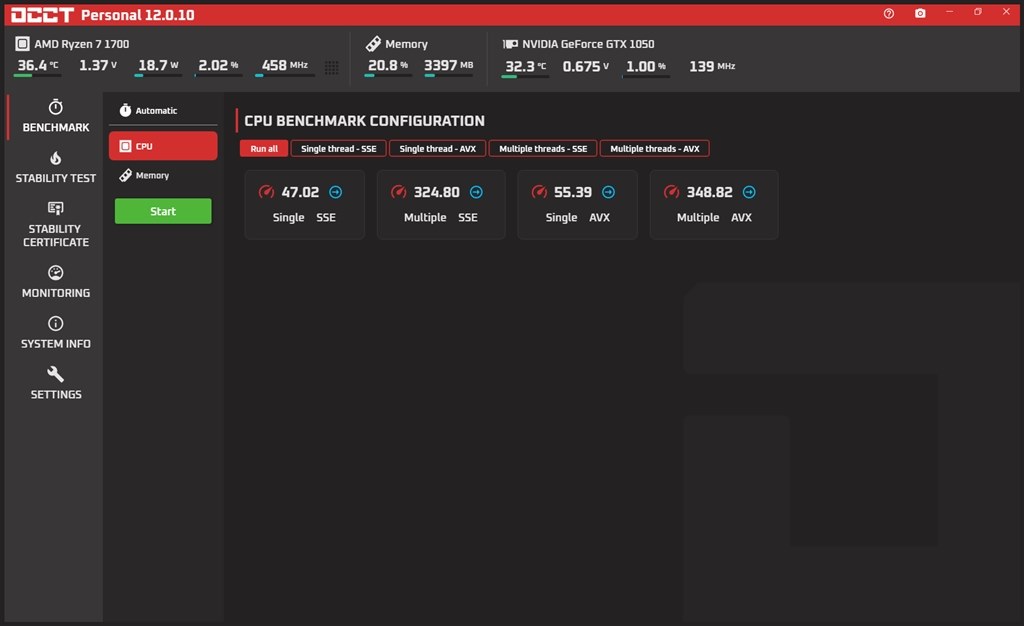Select Single thread - AVX button
1024x626 pixels.
pos(437,149)
